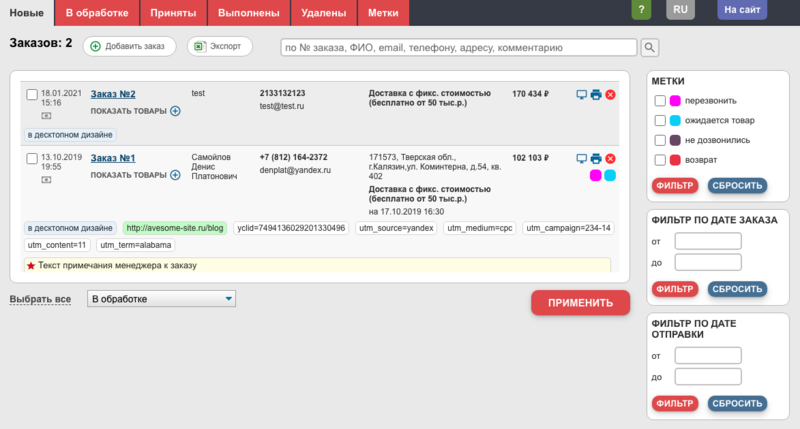Screen dimensions: 800x429
Task: Print Заказ №2 via printer icon
Action: (596, 94)
